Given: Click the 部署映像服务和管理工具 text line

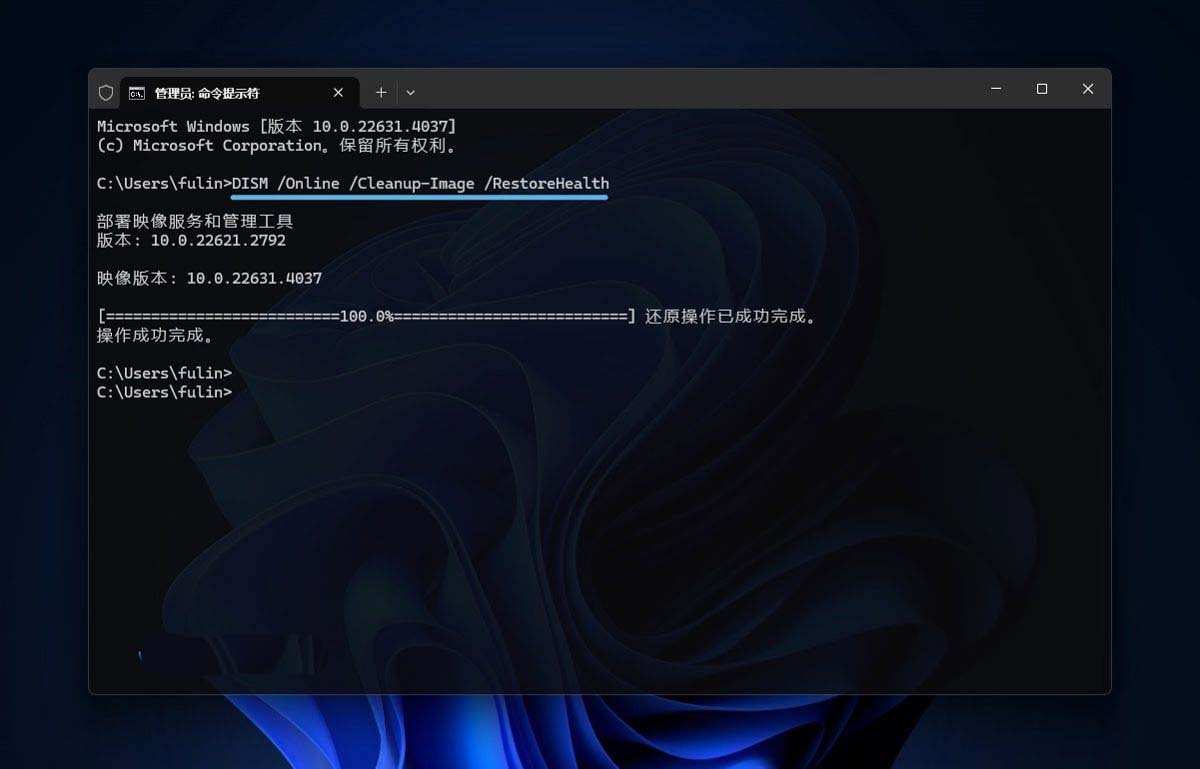Looking at the screenshot, I should point(195,221).
